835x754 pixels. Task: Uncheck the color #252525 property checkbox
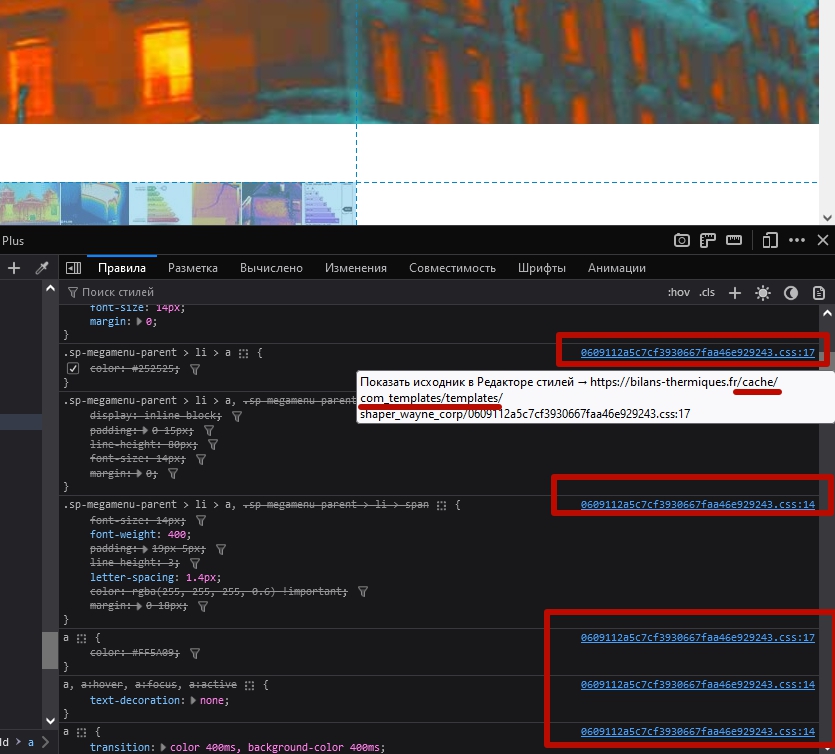point(72,368)
